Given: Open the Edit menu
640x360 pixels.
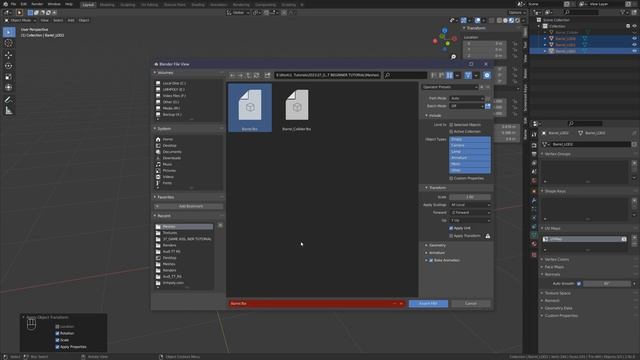Looking at the screenshot, I should click(24, 4).
